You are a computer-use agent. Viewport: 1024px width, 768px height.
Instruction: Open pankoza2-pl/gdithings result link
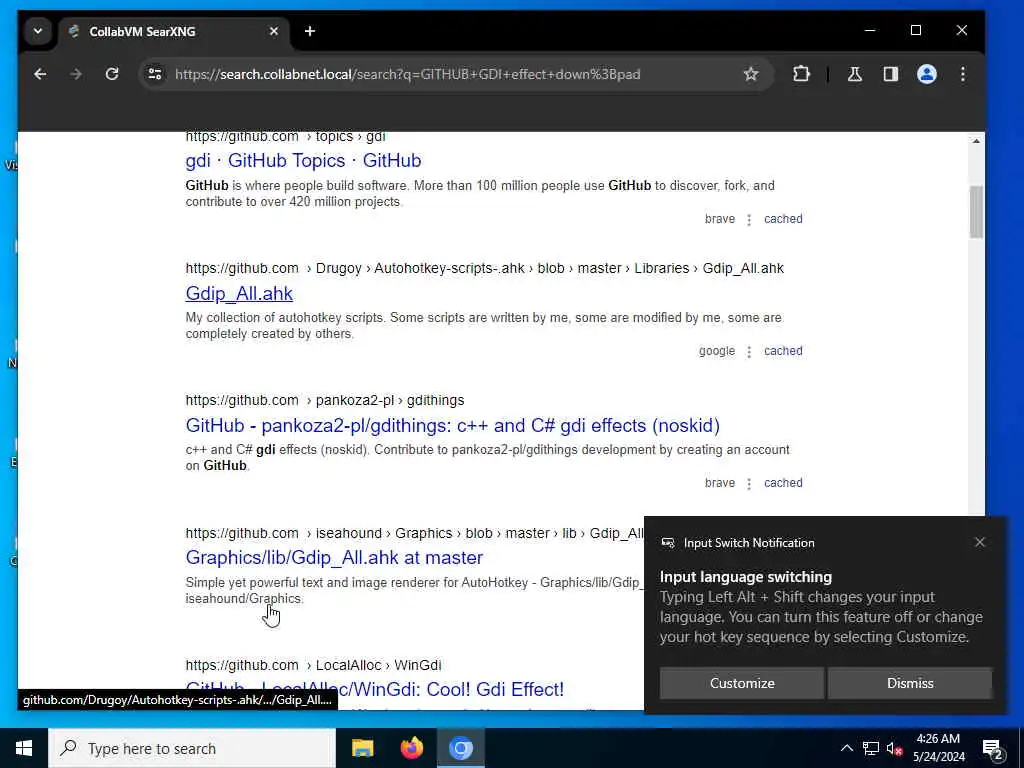coord(453,426)
